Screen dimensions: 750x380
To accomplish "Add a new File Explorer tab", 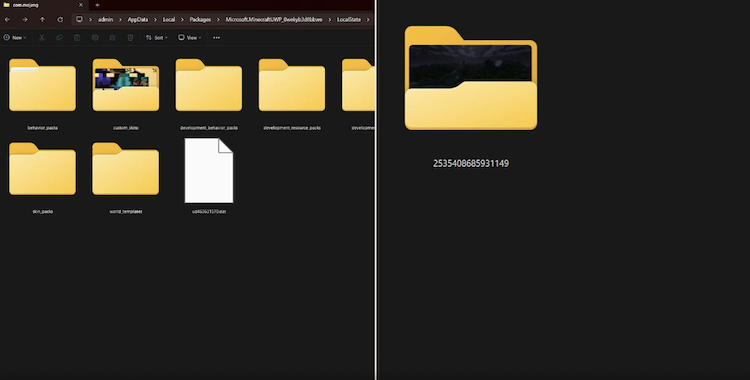I will (x=97, y=5).
